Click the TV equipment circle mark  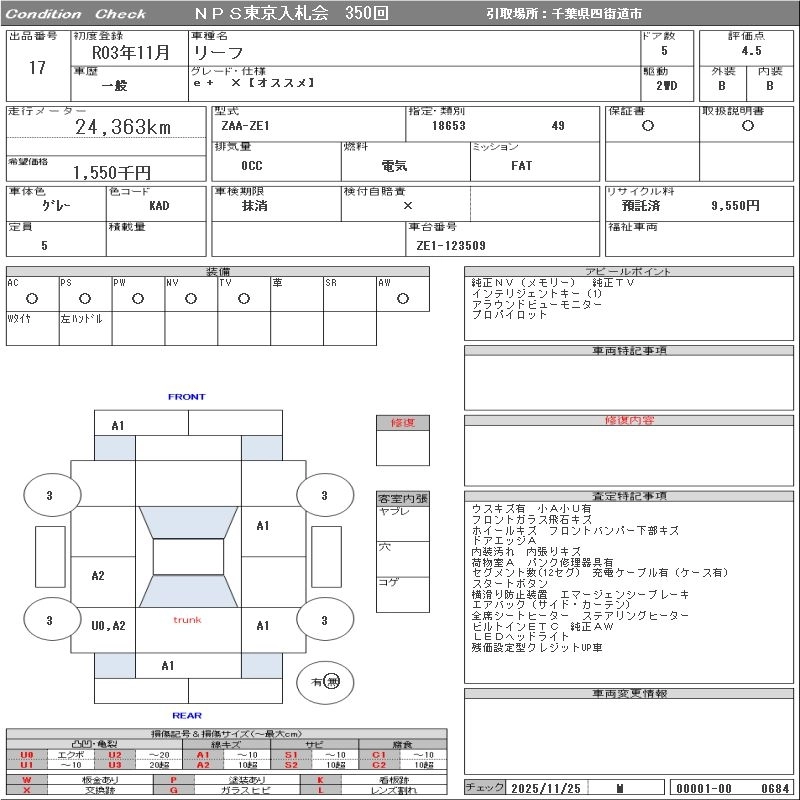point(244,298)
